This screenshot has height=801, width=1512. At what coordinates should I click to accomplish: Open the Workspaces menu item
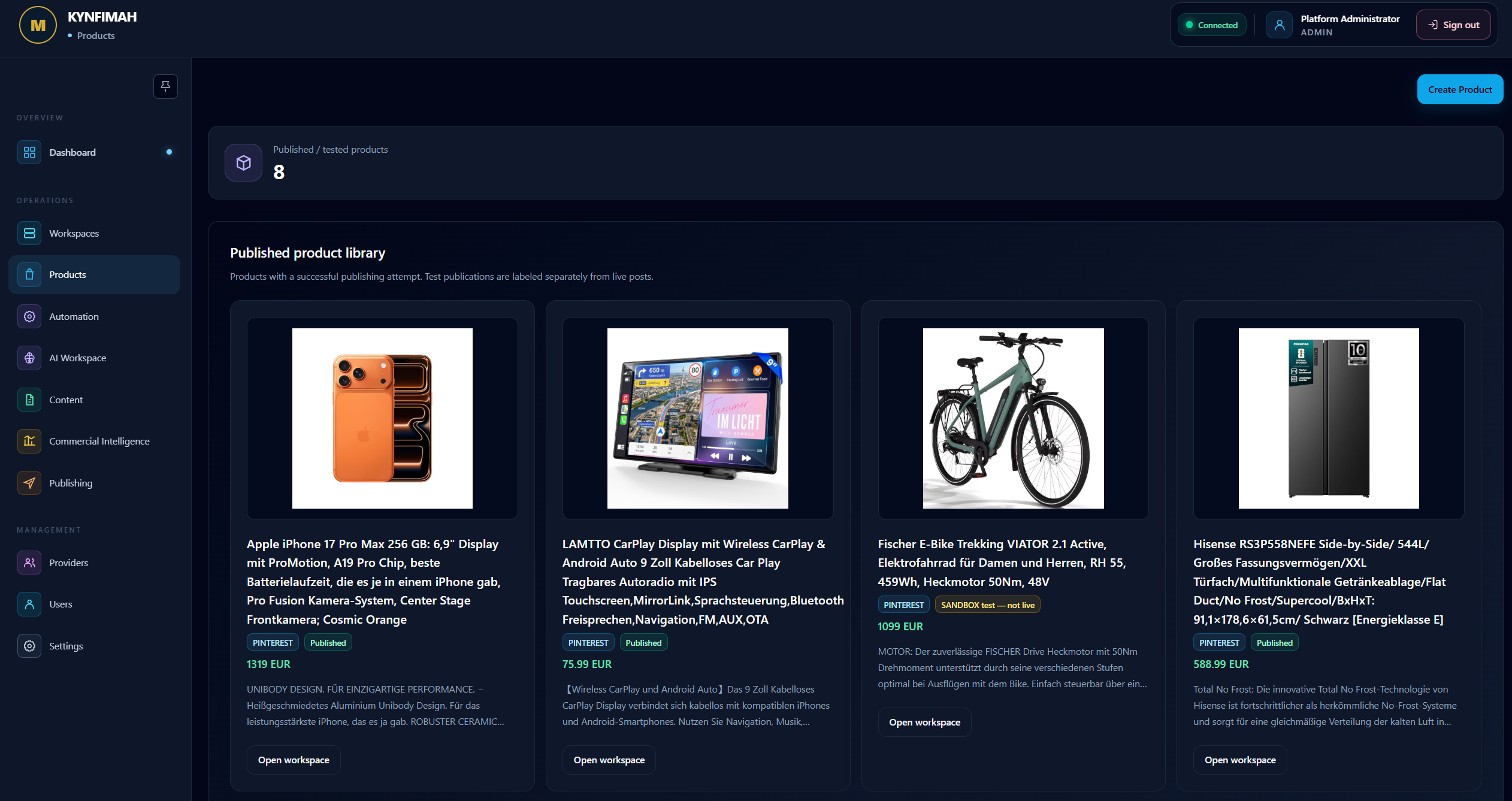click(x=94, y=233)
